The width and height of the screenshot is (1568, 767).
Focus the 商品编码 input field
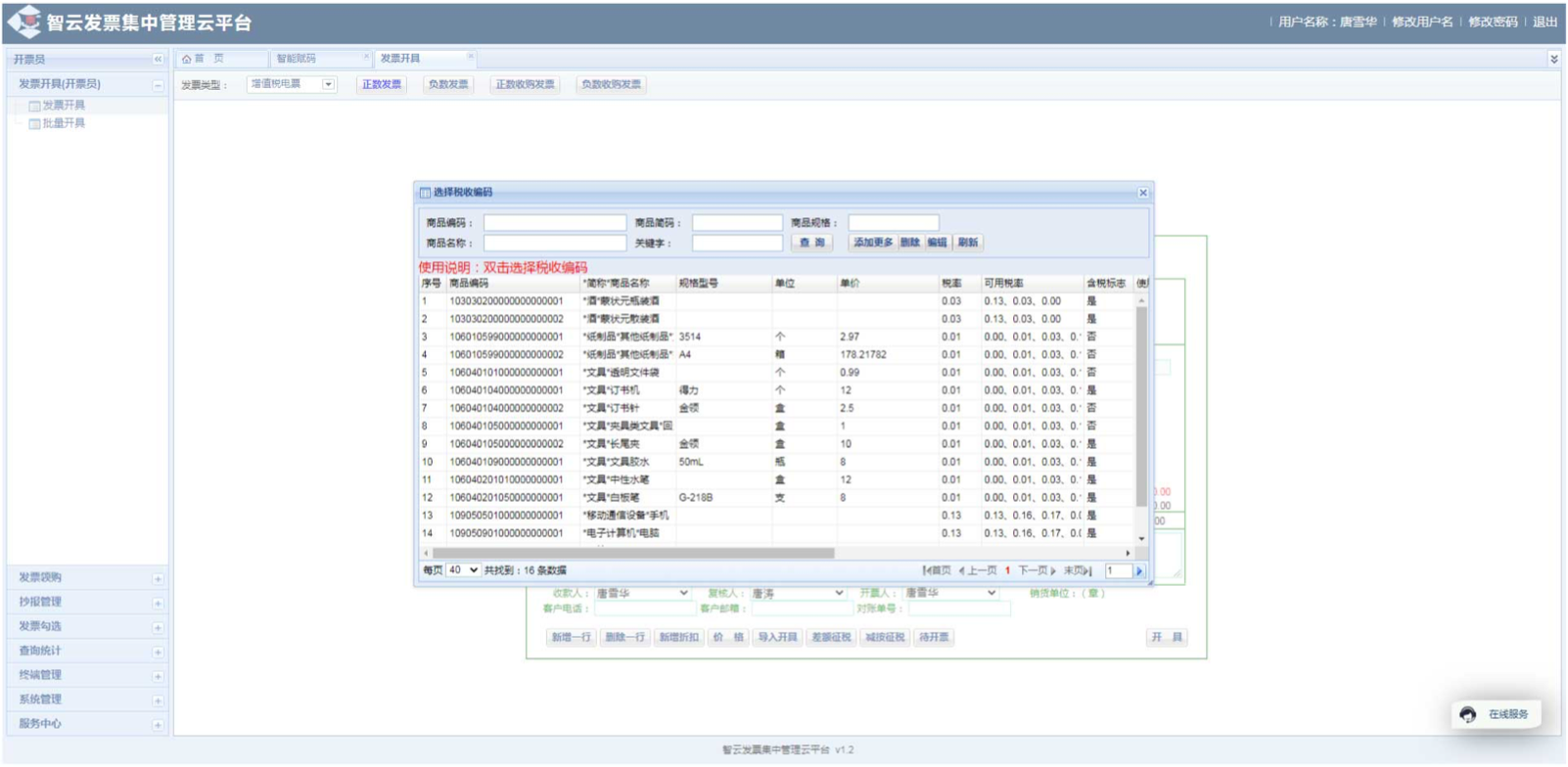pos(555,223)
